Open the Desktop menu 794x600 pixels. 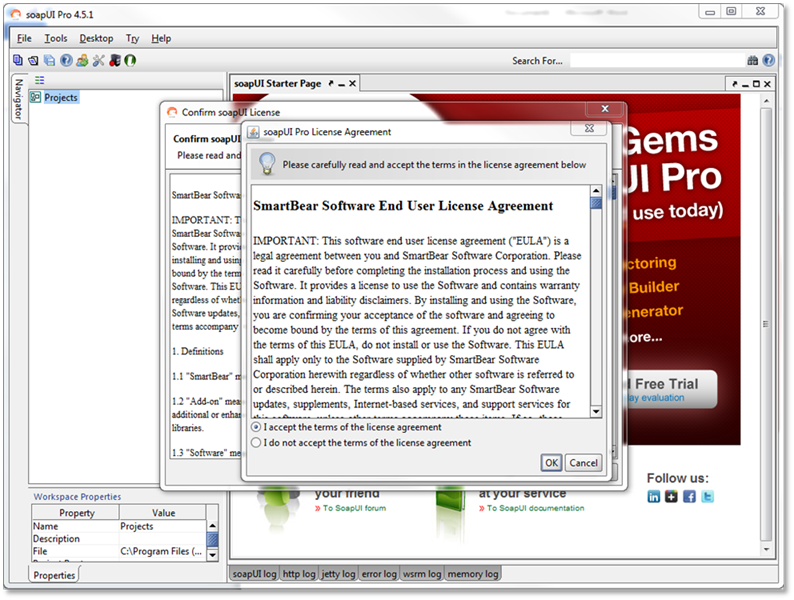tap(96, 39)
